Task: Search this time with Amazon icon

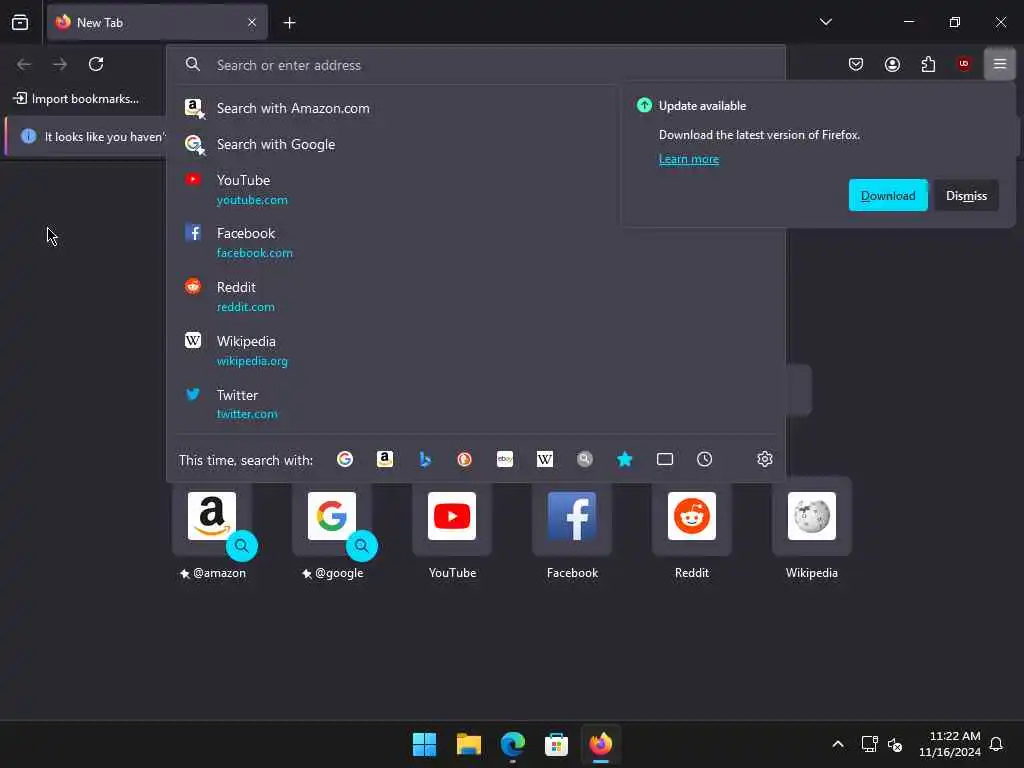Action: [385, 460]
